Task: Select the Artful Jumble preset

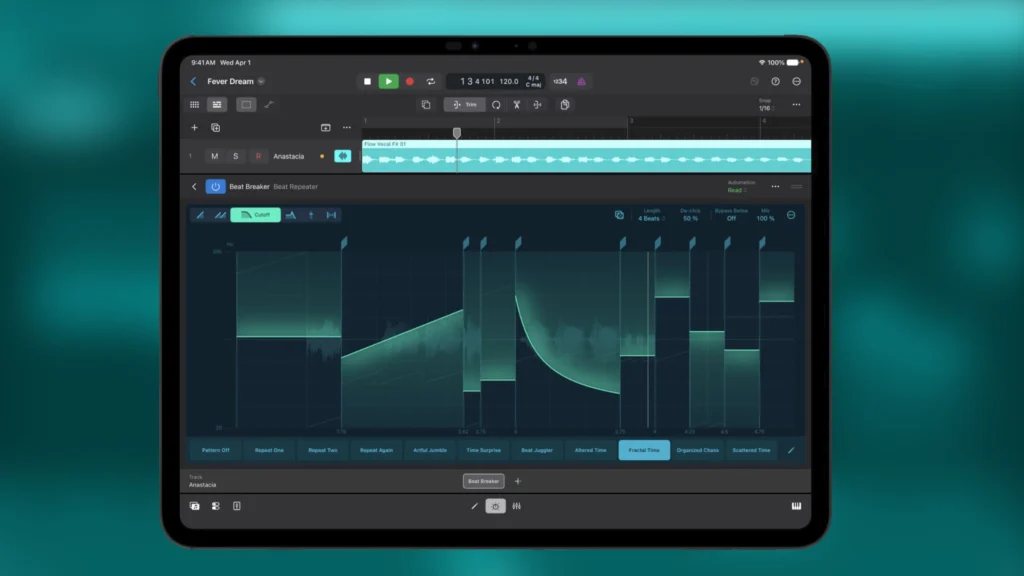Action: (430, 450)
